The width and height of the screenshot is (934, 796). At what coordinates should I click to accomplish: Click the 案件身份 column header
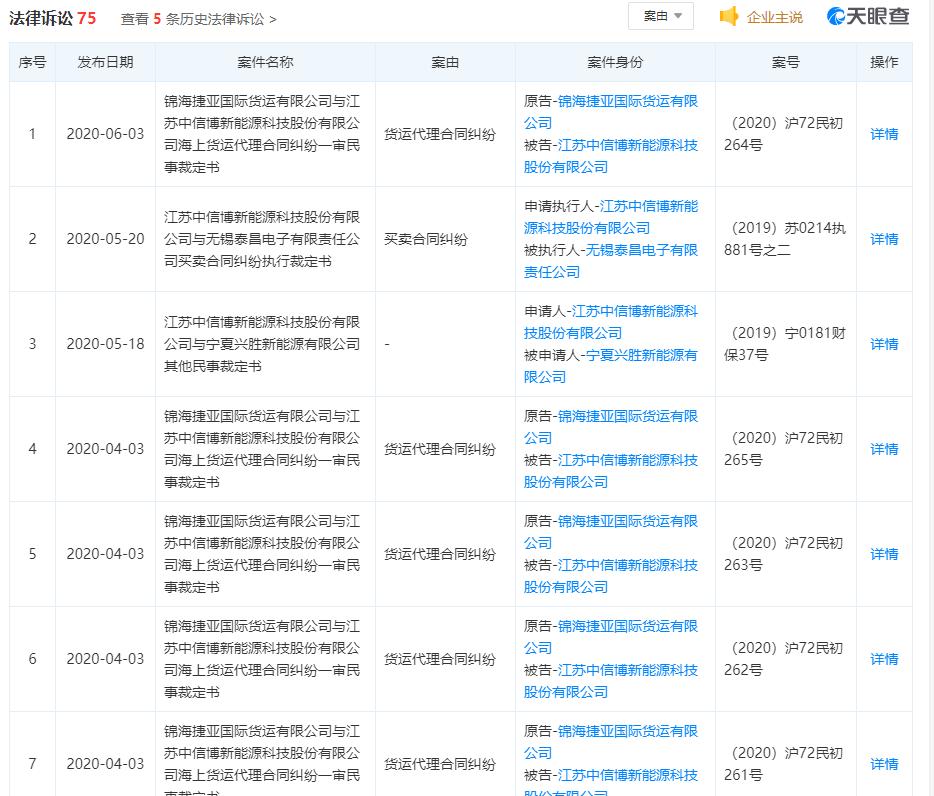click(x=615, y=62)
